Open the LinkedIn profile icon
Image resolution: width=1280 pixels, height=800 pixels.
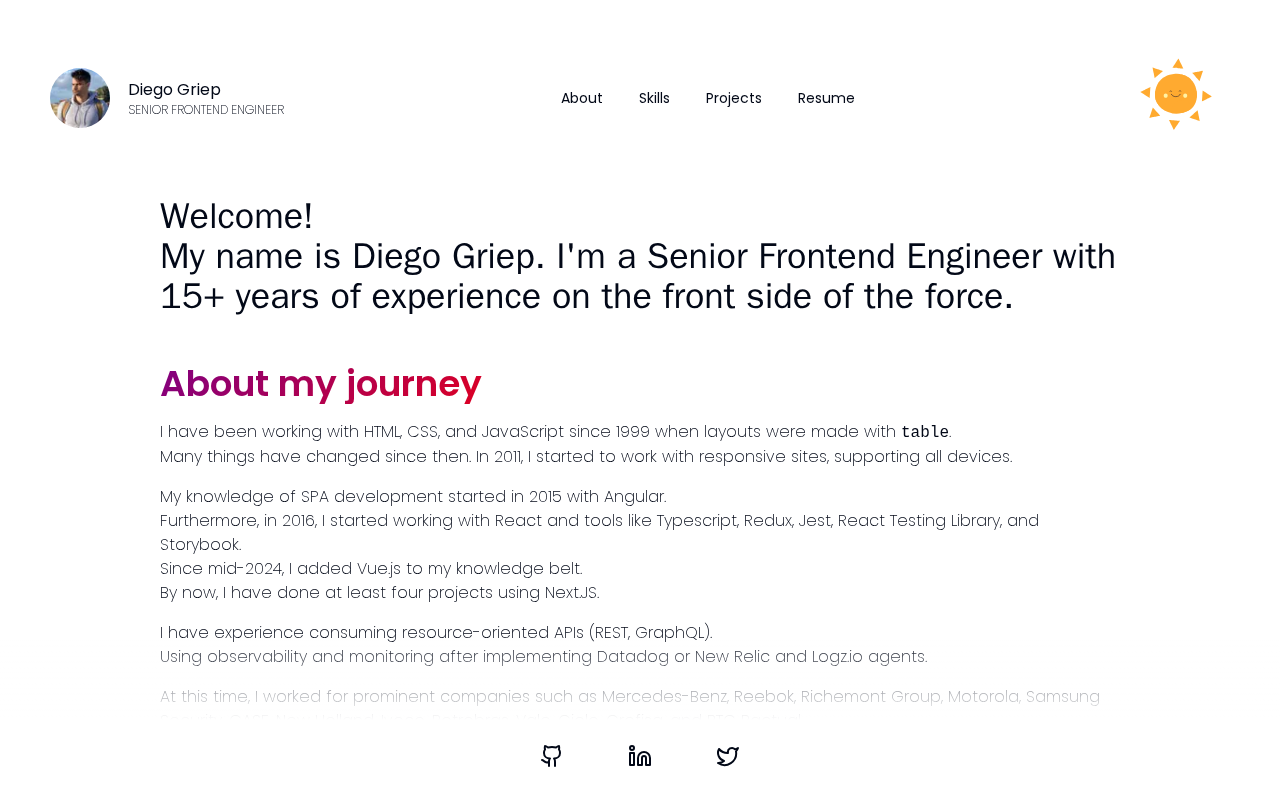click(640, 756)
